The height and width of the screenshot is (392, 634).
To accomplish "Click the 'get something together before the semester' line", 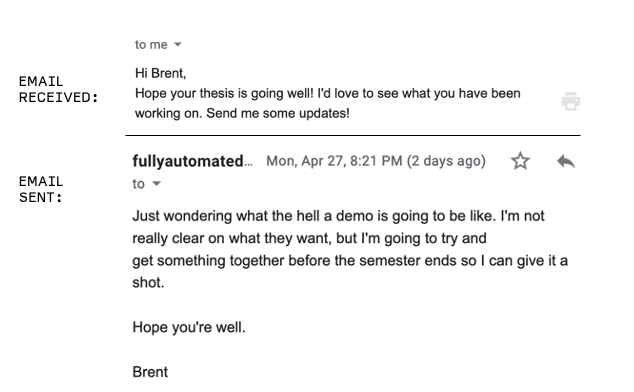I will tap(350, 261).
